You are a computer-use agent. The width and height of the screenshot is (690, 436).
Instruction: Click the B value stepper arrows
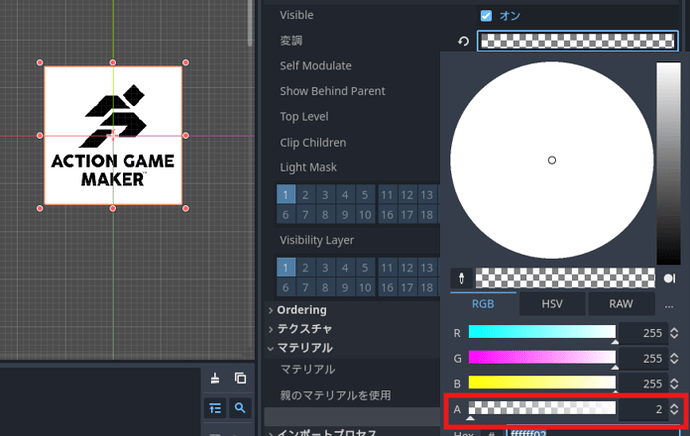click(x=674, y=384)
